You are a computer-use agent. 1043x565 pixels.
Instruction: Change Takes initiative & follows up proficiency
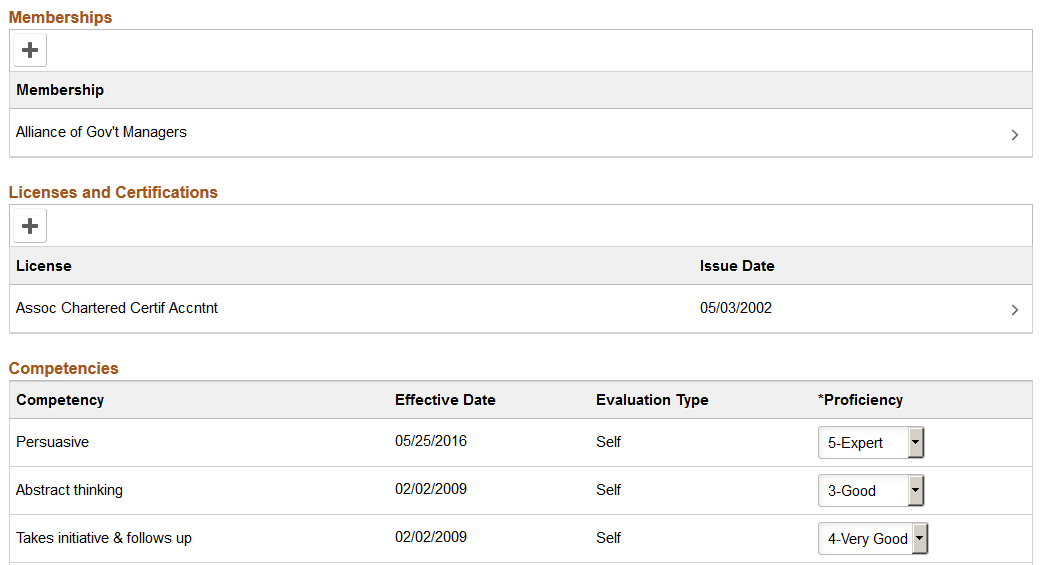point(873,538)
